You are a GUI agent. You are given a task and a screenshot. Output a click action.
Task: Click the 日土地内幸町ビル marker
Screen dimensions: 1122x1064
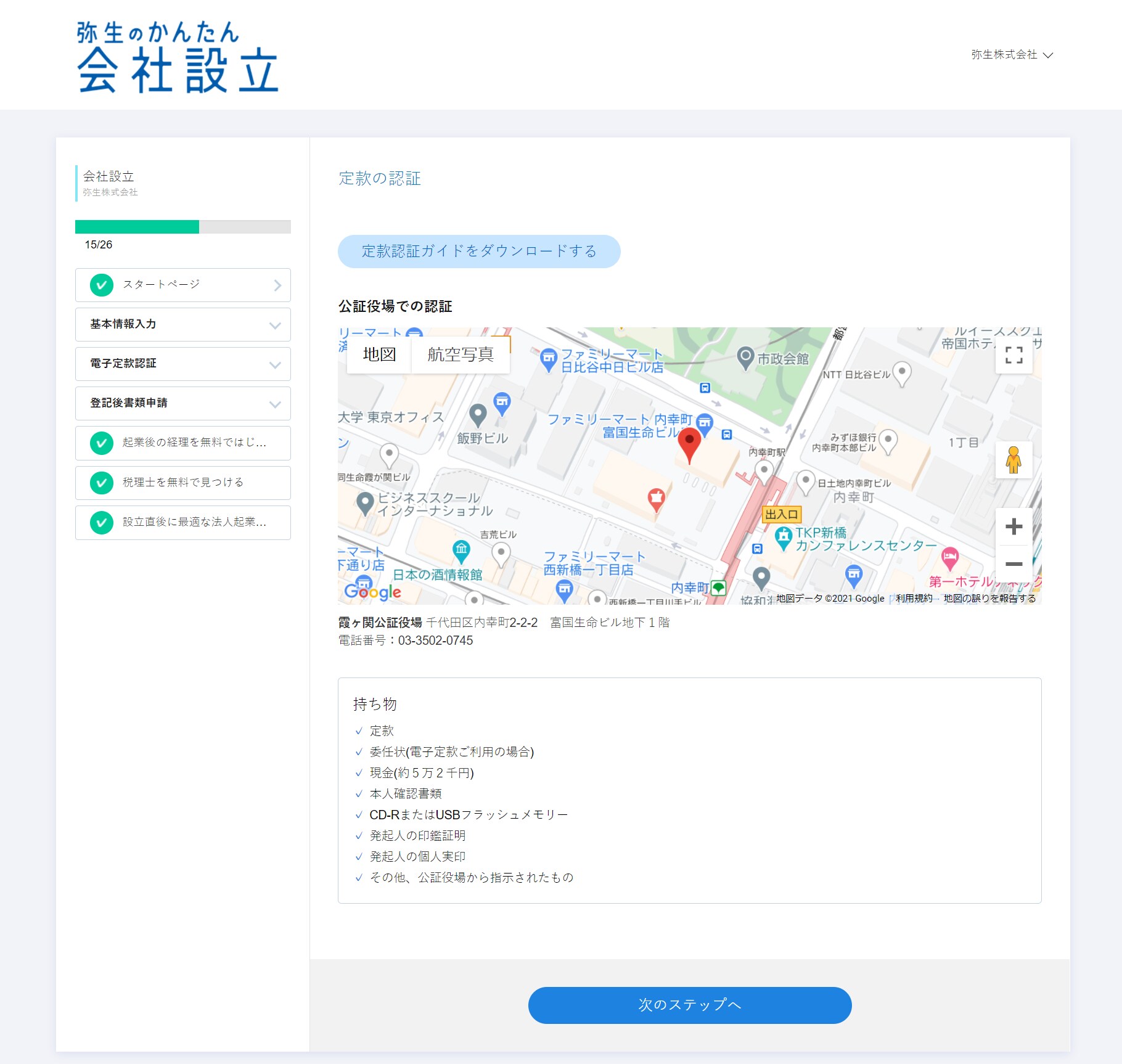coord(806,482)
